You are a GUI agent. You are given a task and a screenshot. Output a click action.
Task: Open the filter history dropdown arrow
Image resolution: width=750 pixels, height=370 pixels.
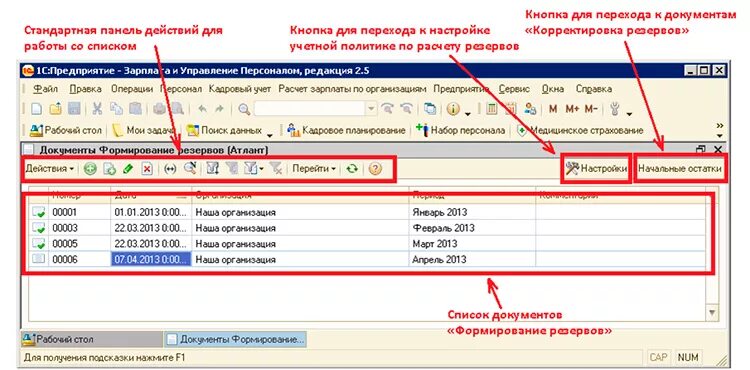(x=261, y=169)
